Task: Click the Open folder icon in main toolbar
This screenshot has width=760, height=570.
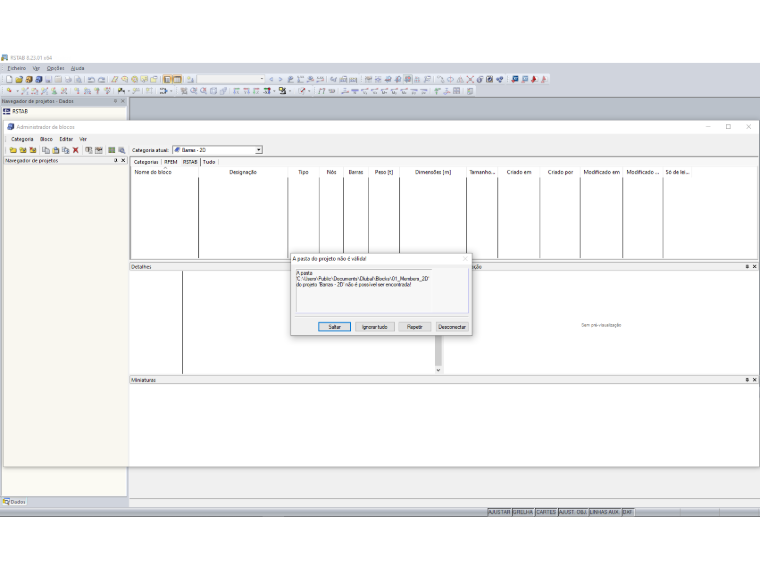Action: [x=19, y=79]
